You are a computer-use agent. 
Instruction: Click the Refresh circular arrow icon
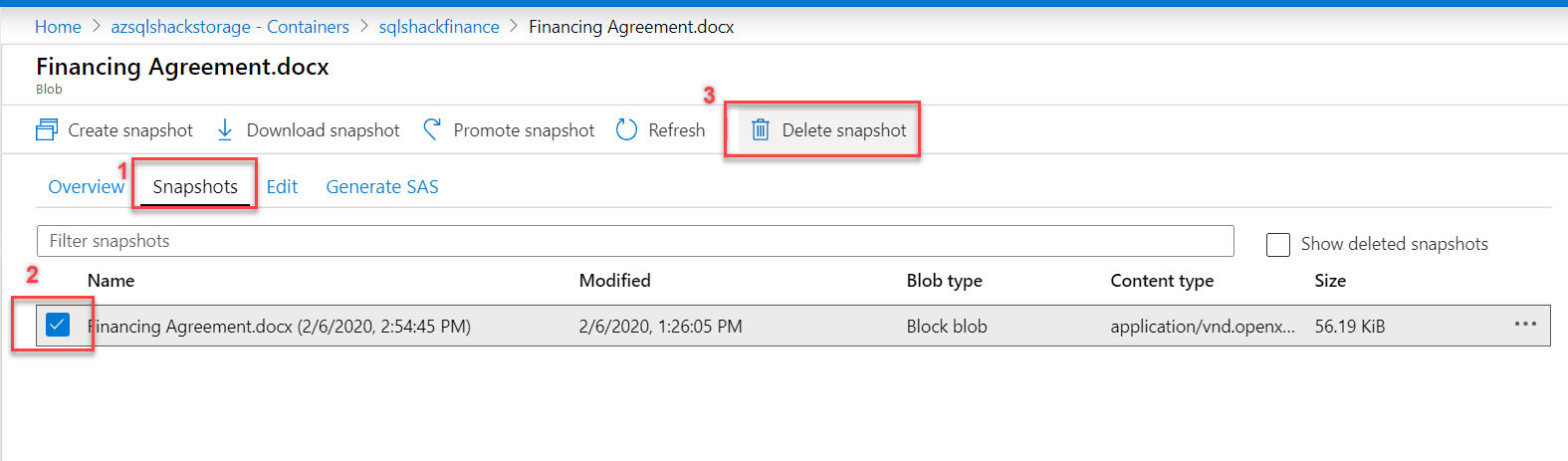pos(626,130)
